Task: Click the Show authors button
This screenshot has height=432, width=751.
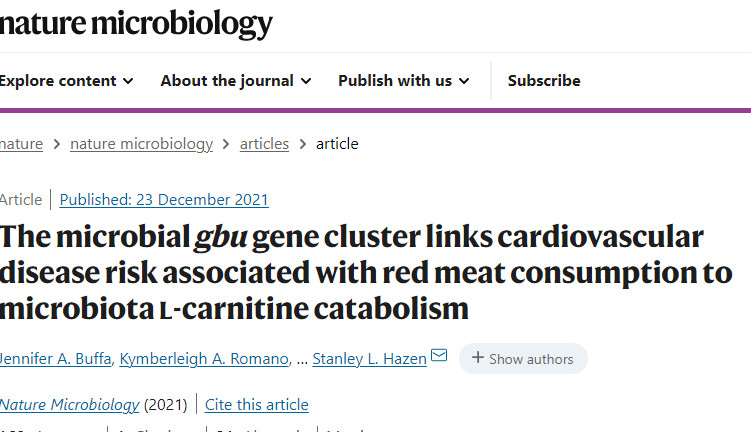Action: pyautogui.click(x=523, y=358)
